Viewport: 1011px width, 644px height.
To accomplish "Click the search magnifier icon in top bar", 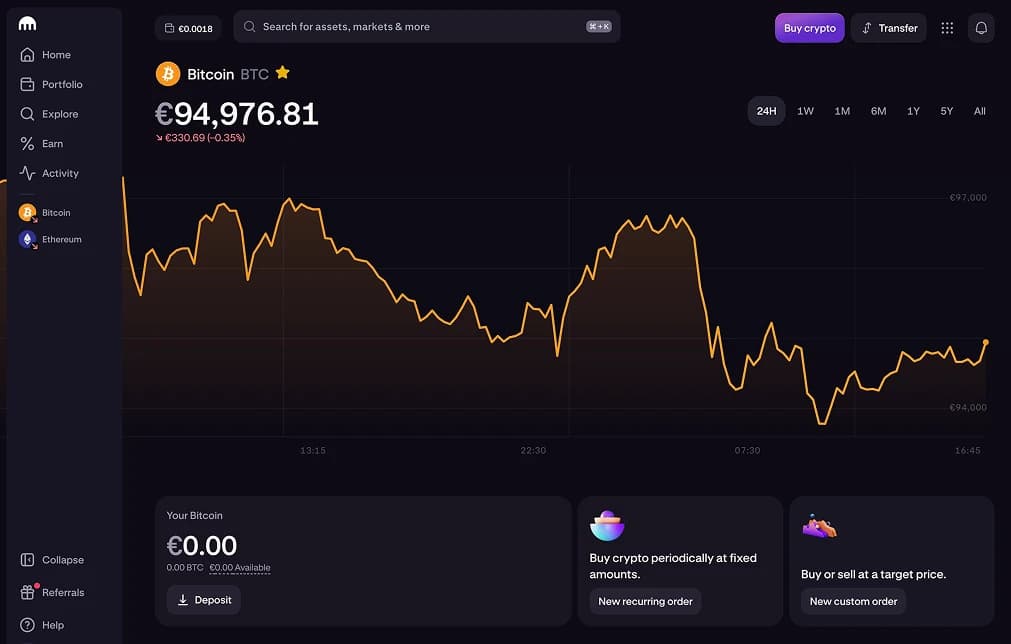I will [x=250, y=26].
